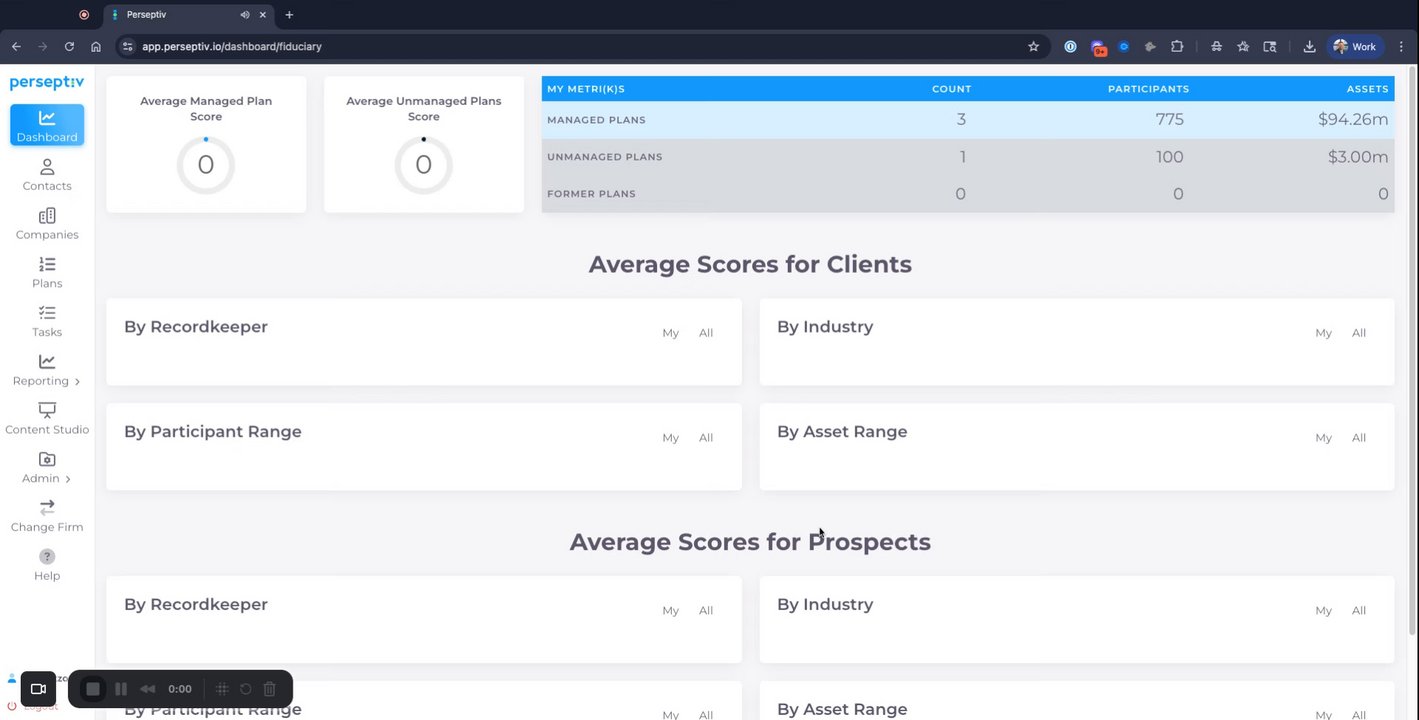The image size is (1419, 720).
Task: Switch By Asset Range clients to All
Action: tap(1359, 438)
